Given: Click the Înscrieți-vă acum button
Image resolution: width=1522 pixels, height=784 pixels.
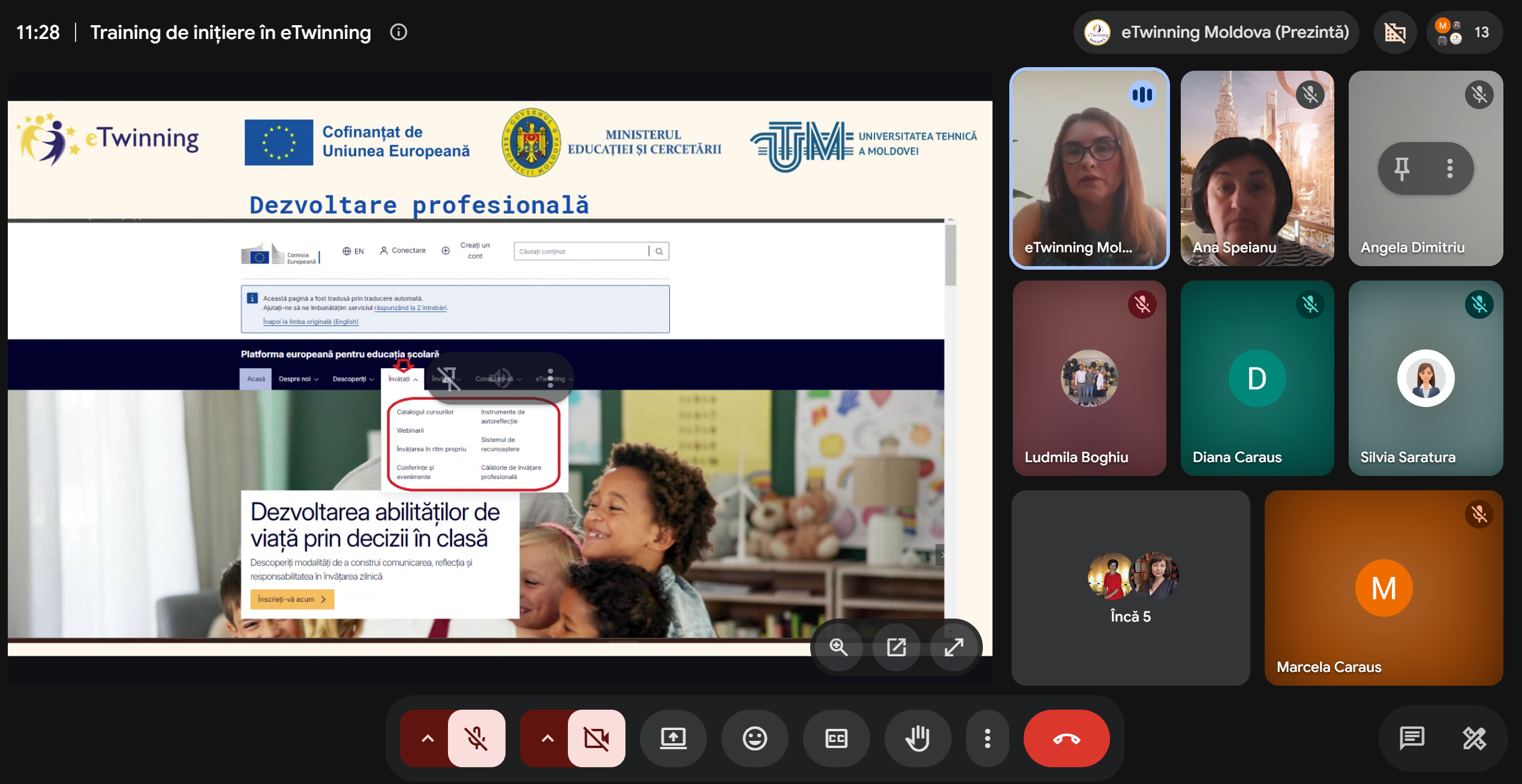Looking at the screenshot, I should [292, 599].
